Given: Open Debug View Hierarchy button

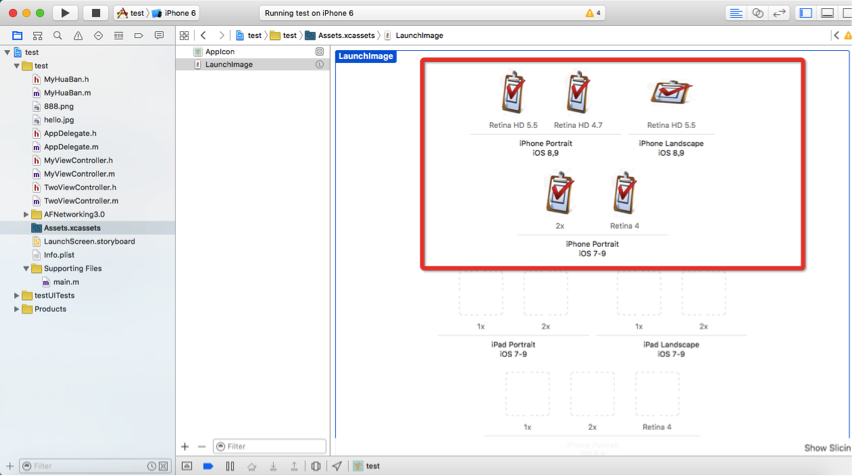Looking at the screenshot, I should point(316,466).
